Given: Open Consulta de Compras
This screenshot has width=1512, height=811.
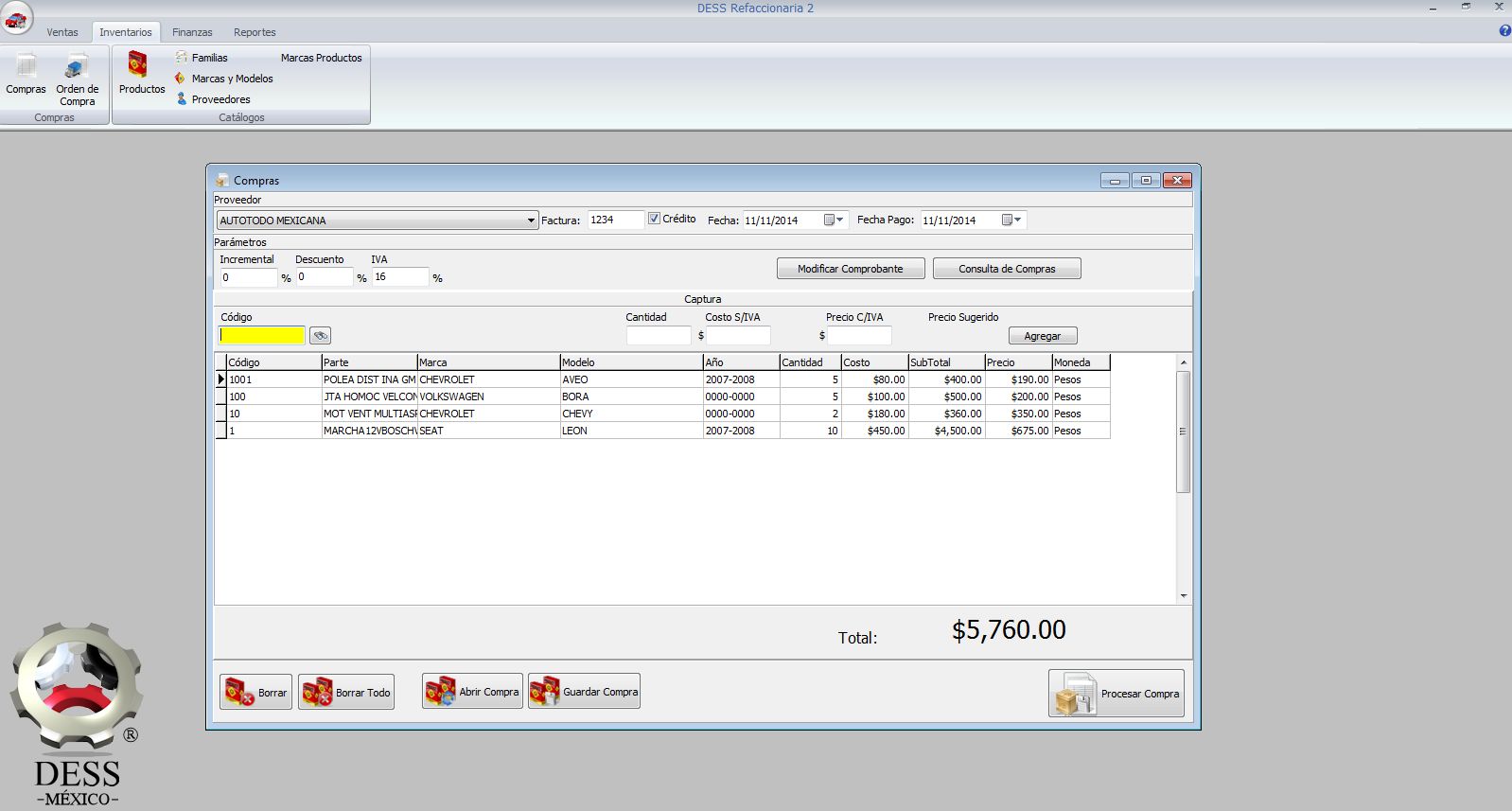Looking at the screenshot, I should [1007, 269].
